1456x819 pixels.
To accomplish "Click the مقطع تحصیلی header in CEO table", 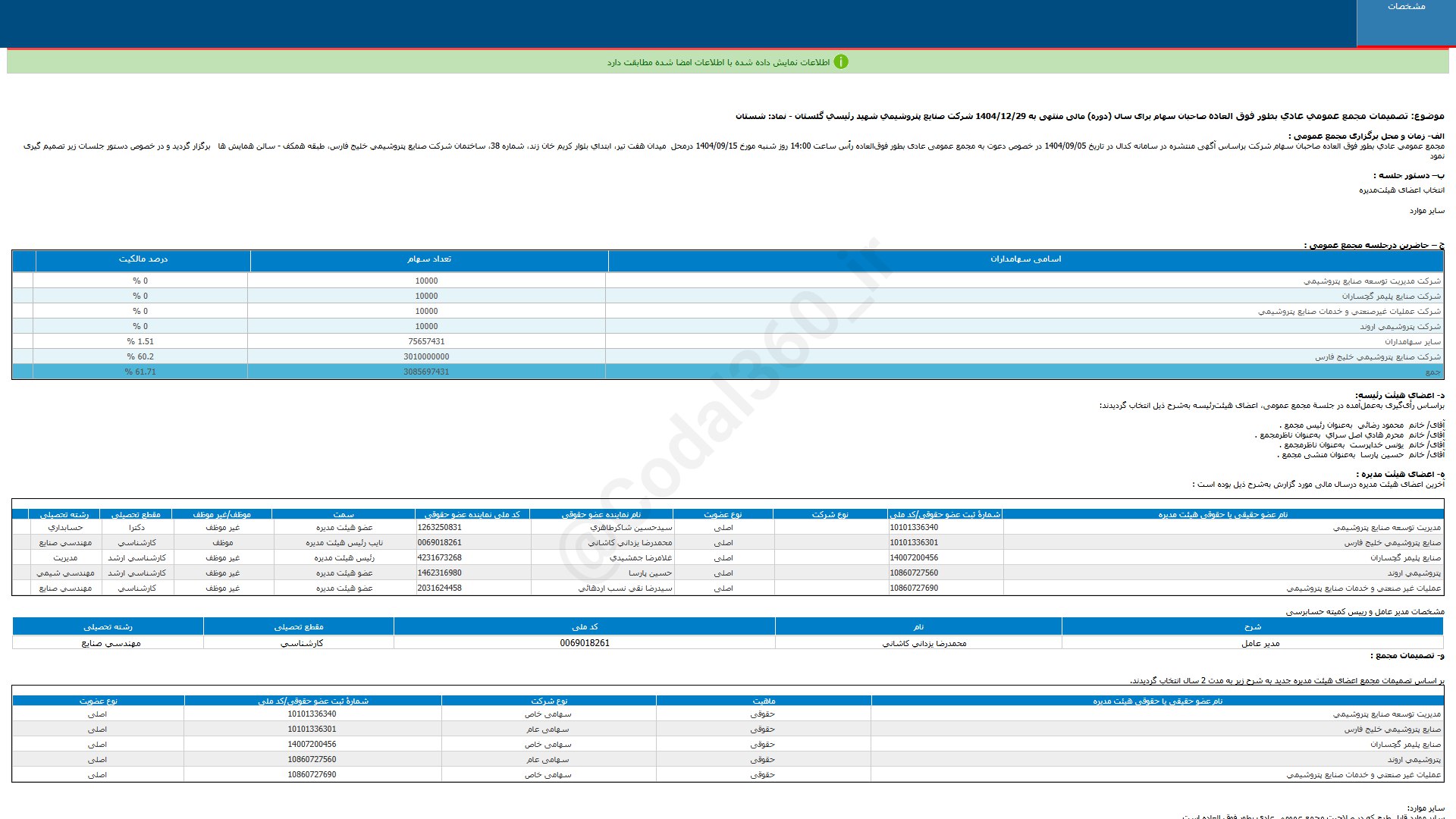I will coord(299,627).
